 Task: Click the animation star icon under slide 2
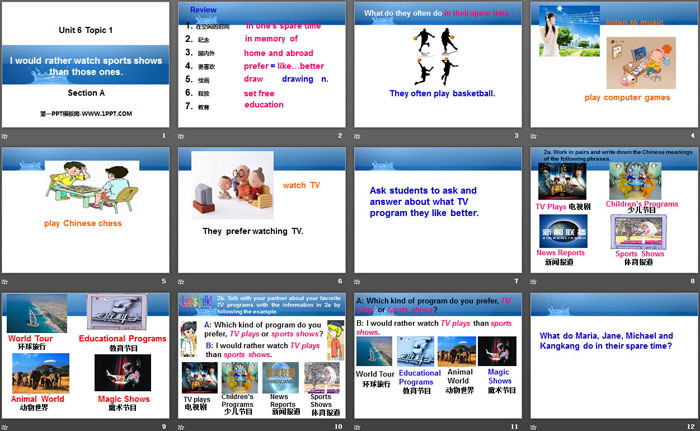pos(181,136)
